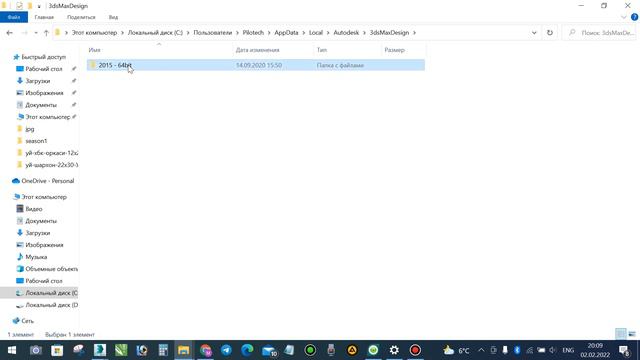Refresh the current folder
Screen dimensions: 640x360
[550, 33]
